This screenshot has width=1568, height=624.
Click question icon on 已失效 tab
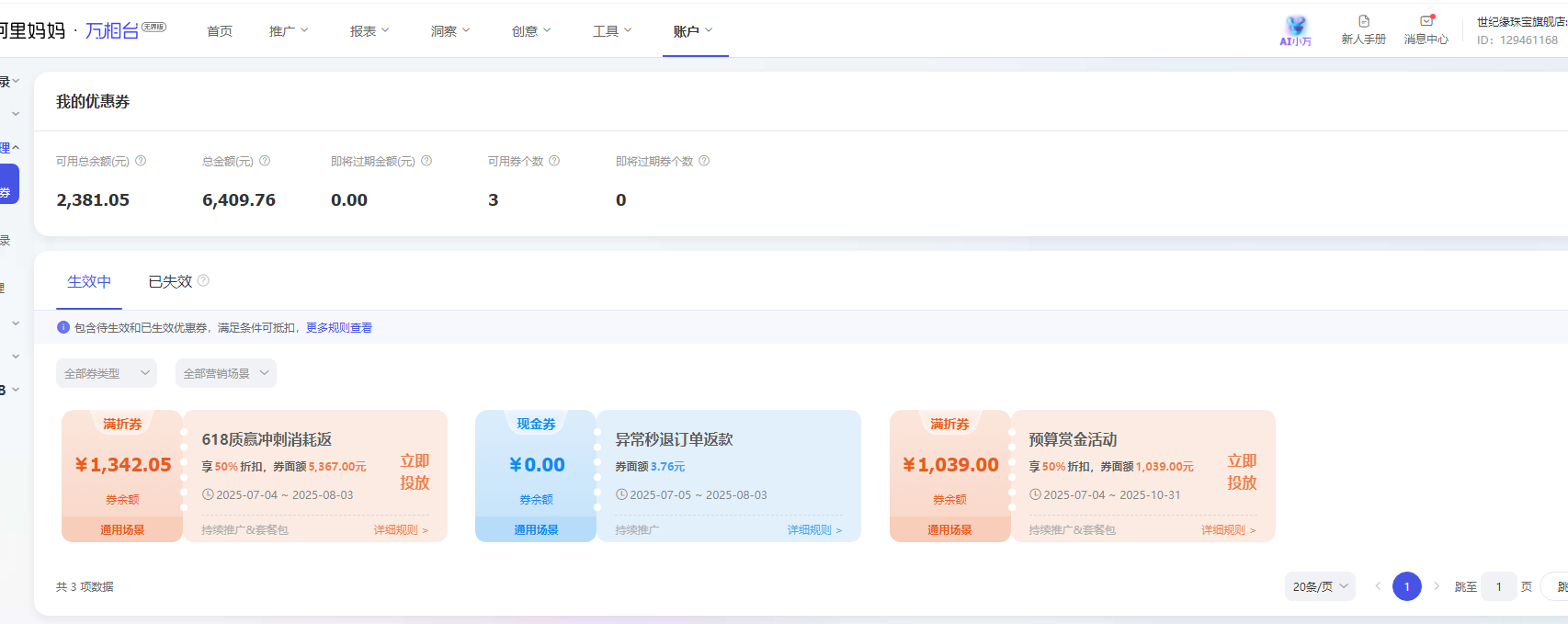[204, 280]
